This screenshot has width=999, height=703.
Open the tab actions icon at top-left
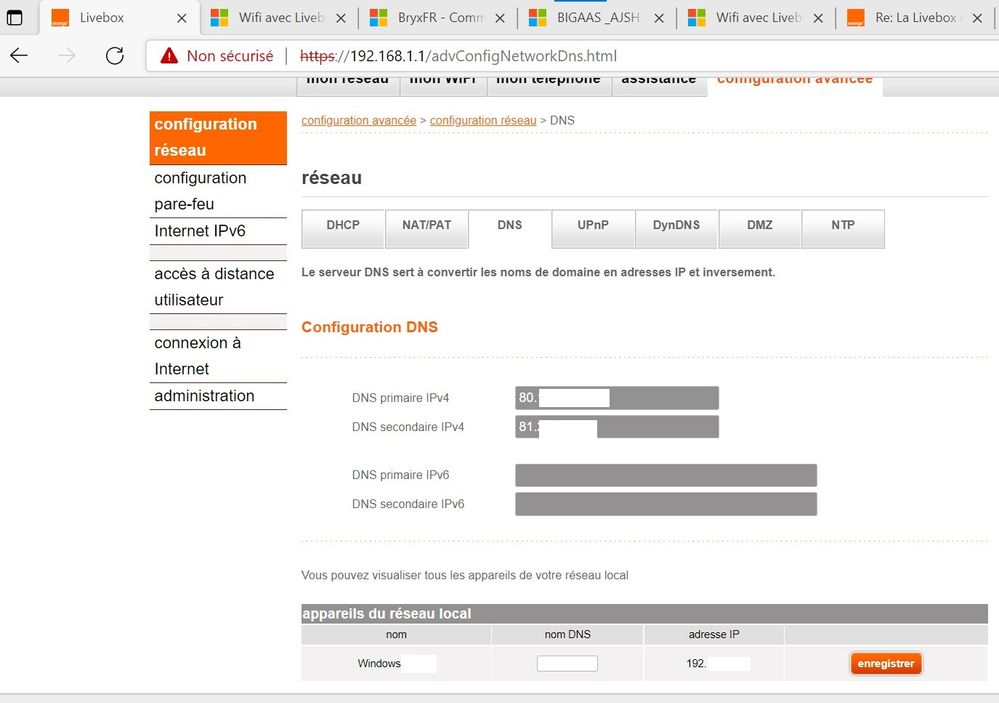pyautogui.click(x=15, y=18)
